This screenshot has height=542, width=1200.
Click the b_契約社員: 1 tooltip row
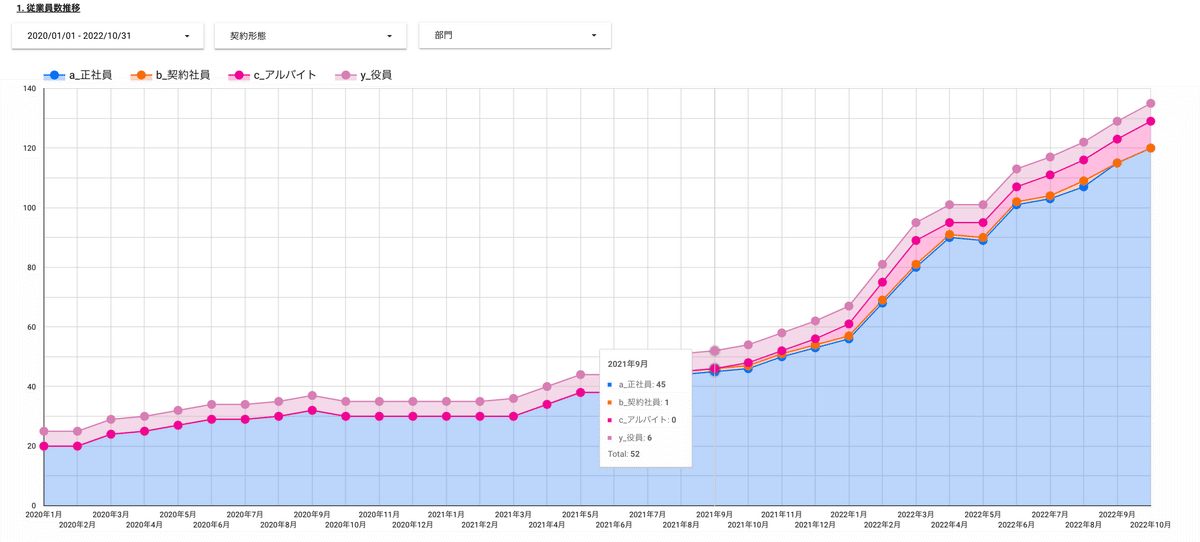click(637, 402)
